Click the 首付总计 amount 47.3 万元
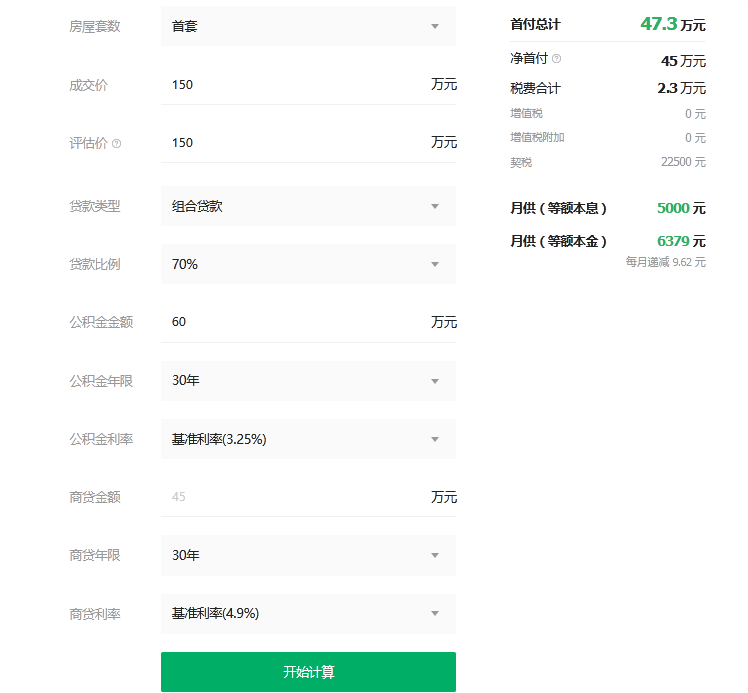The image size is (748, 693). [672, 24]
